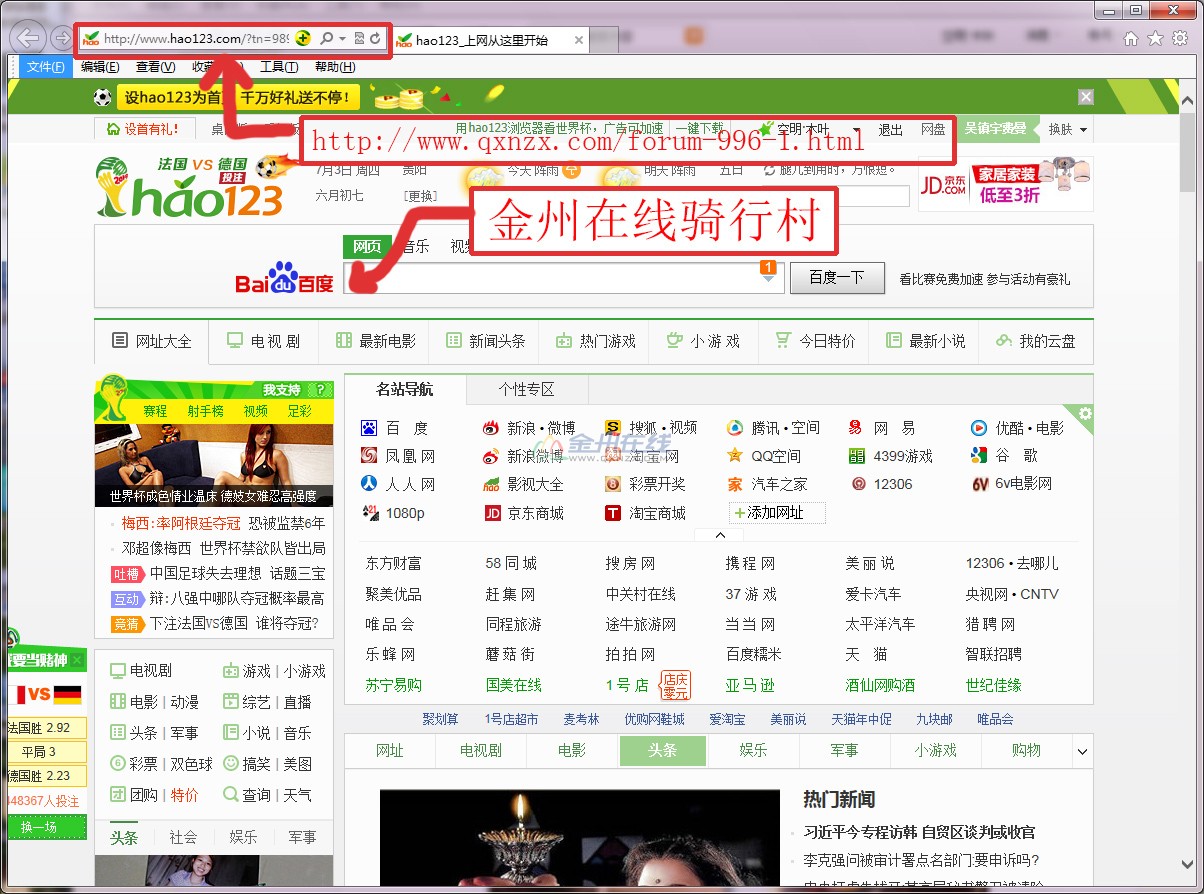Open the 谷 歌 site icon
Screen dimensions: 1204x894
(979, 456)
